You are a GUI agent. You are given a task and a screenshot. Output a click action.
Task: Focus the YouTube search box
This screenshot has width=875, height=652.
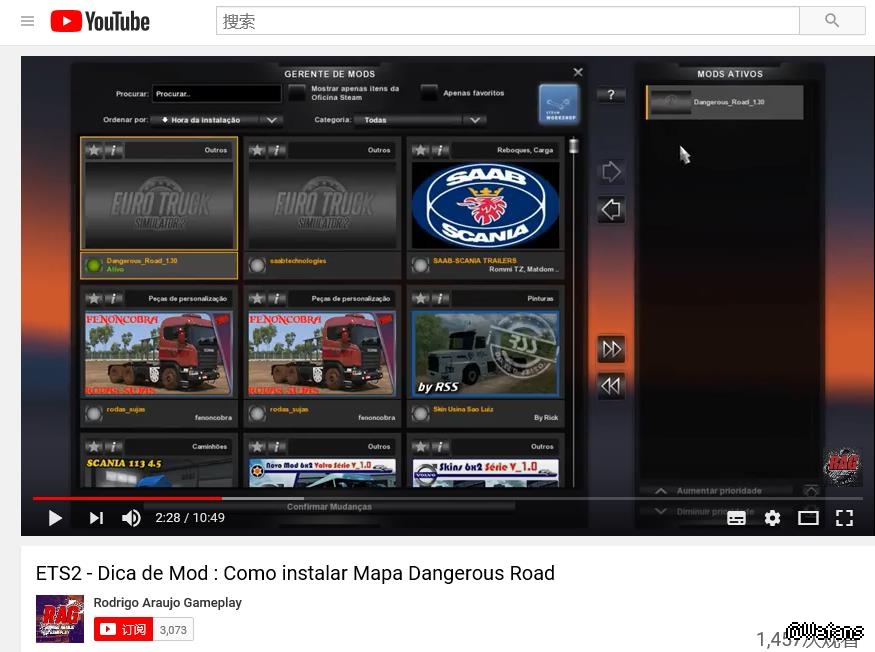[508, 21]
